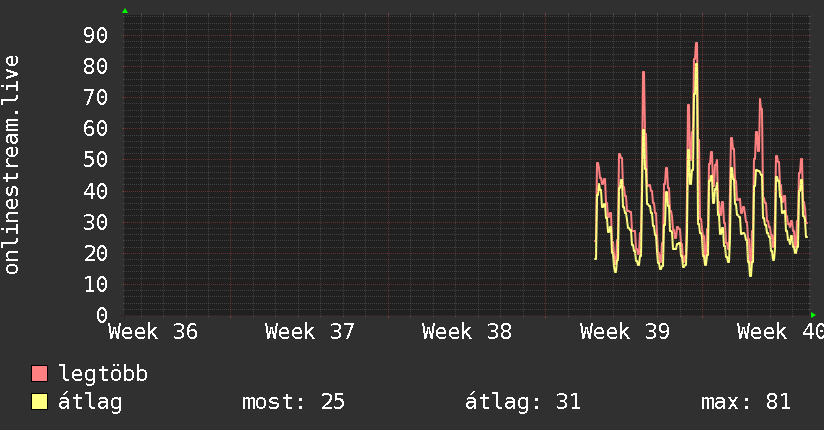Viewport: 824px width, 430px height.
Task: Click the highest pink peak near 87
Action: pos(696,44)
